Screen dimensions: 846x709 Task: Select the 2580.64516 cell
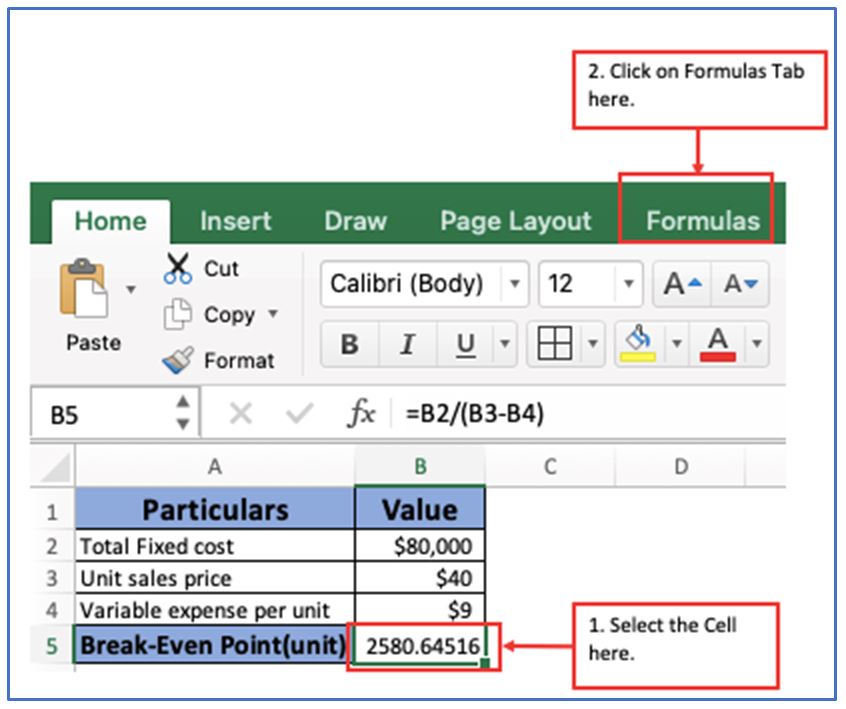point(421,645)
